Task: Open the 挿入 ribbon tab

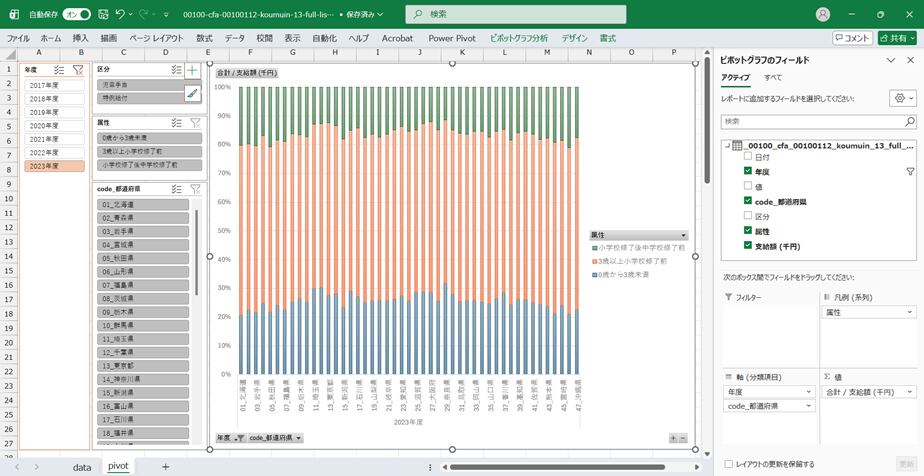Action: [x=80, y=38]
